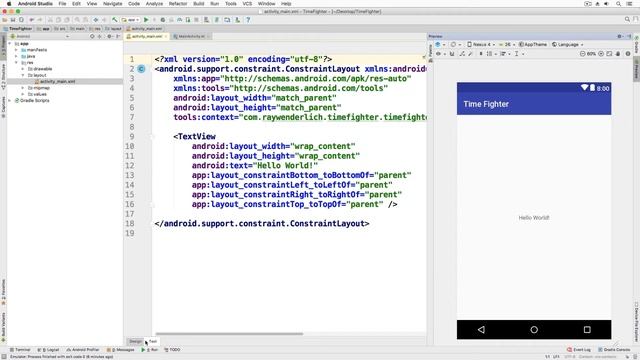Open the VCS menu
The height and width of the screenshot is (360, 640).
[247, 4]
